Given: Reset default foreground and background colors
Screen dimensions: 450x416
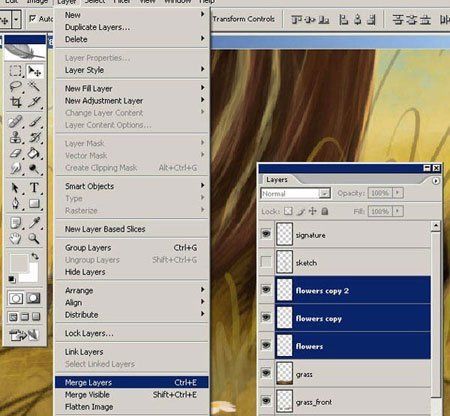Looking at the screenshot, I should [12, 279].
